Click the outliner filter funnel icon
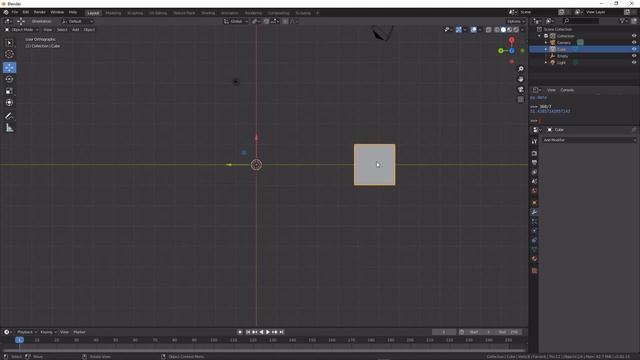The height and width of the screenshot is (360, 640). click(622, 21)
